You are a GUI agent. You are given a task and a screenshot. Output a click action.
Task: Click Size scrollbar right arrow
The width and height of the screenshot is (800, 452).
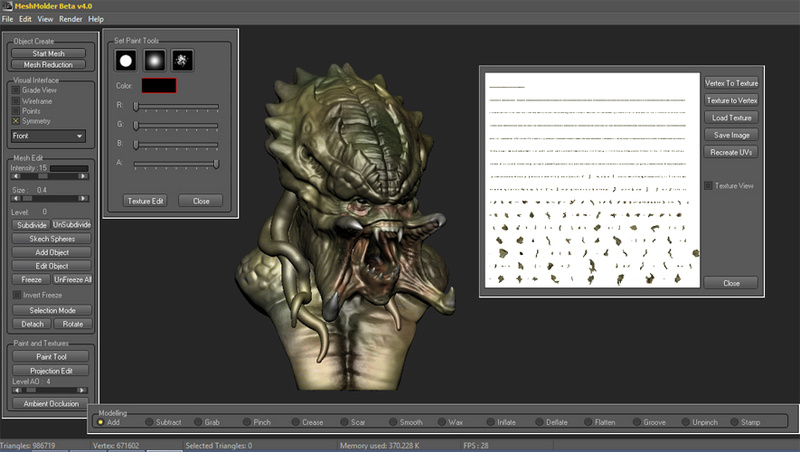[x=83, y=198]
